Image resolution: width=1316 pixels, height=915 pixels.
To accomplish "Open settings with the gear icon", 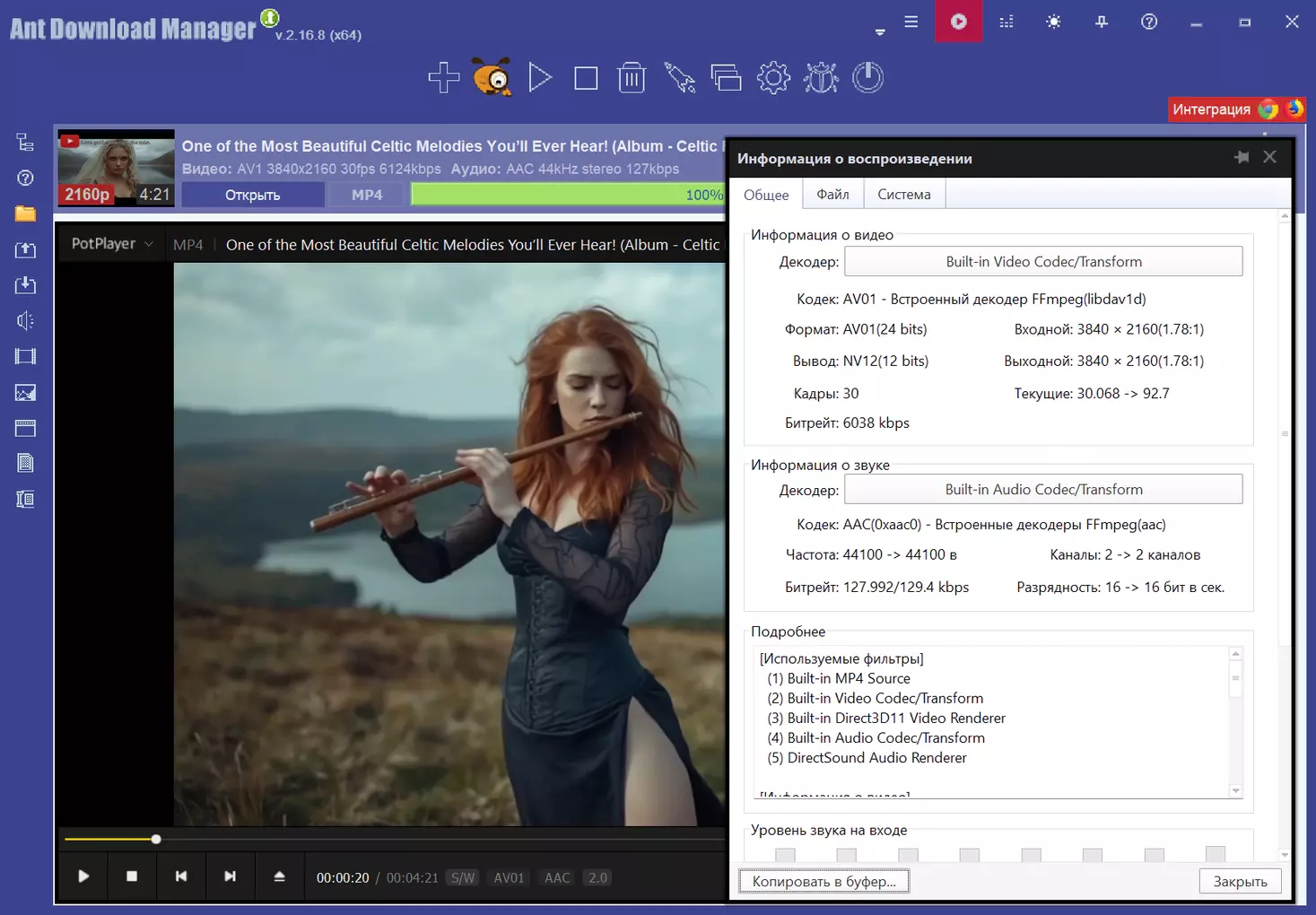I will (773, 78).
